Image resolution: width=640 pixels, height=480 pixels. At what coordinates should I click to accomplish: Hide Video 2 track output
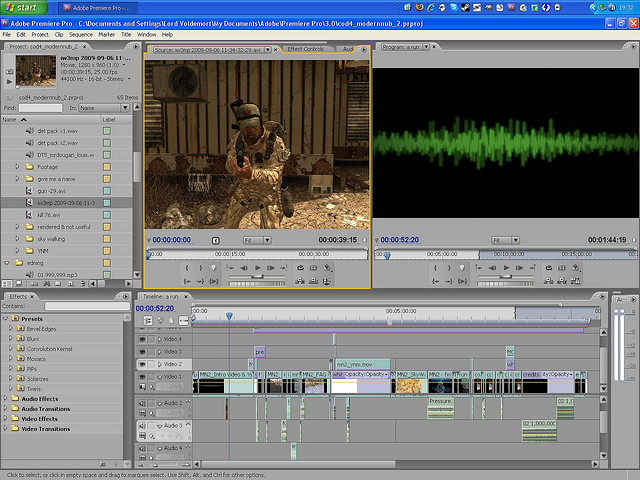pyautogui.click(x=142, y=364)
